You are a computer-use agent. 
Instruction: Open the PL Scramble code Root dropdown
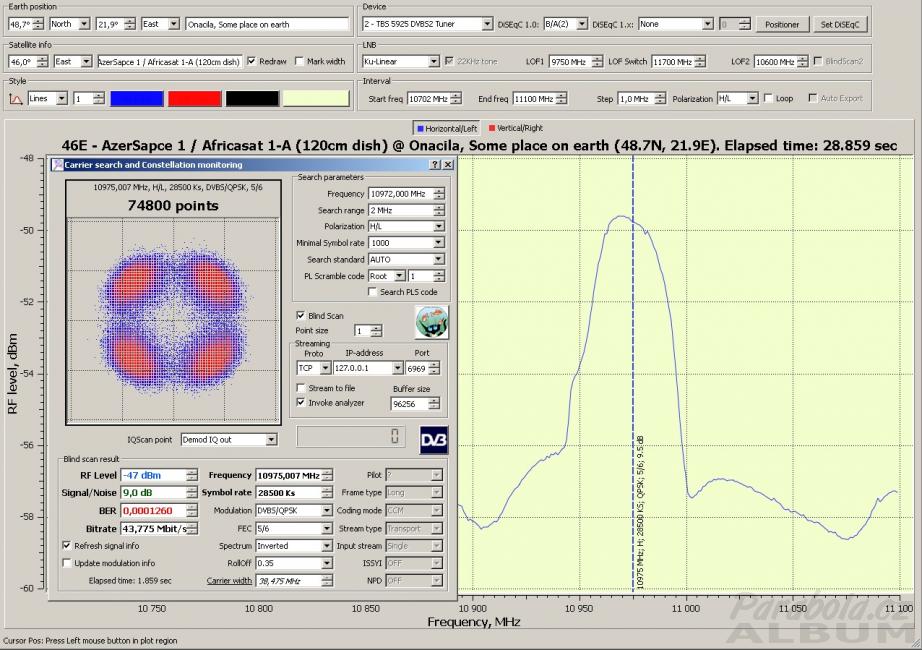399,276
